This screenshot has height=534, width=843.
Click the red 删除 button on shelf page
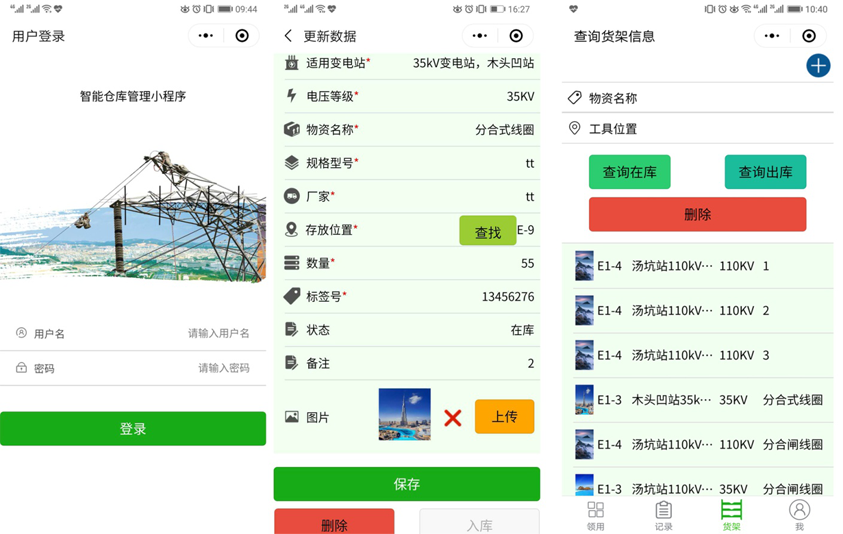[697, 215]
